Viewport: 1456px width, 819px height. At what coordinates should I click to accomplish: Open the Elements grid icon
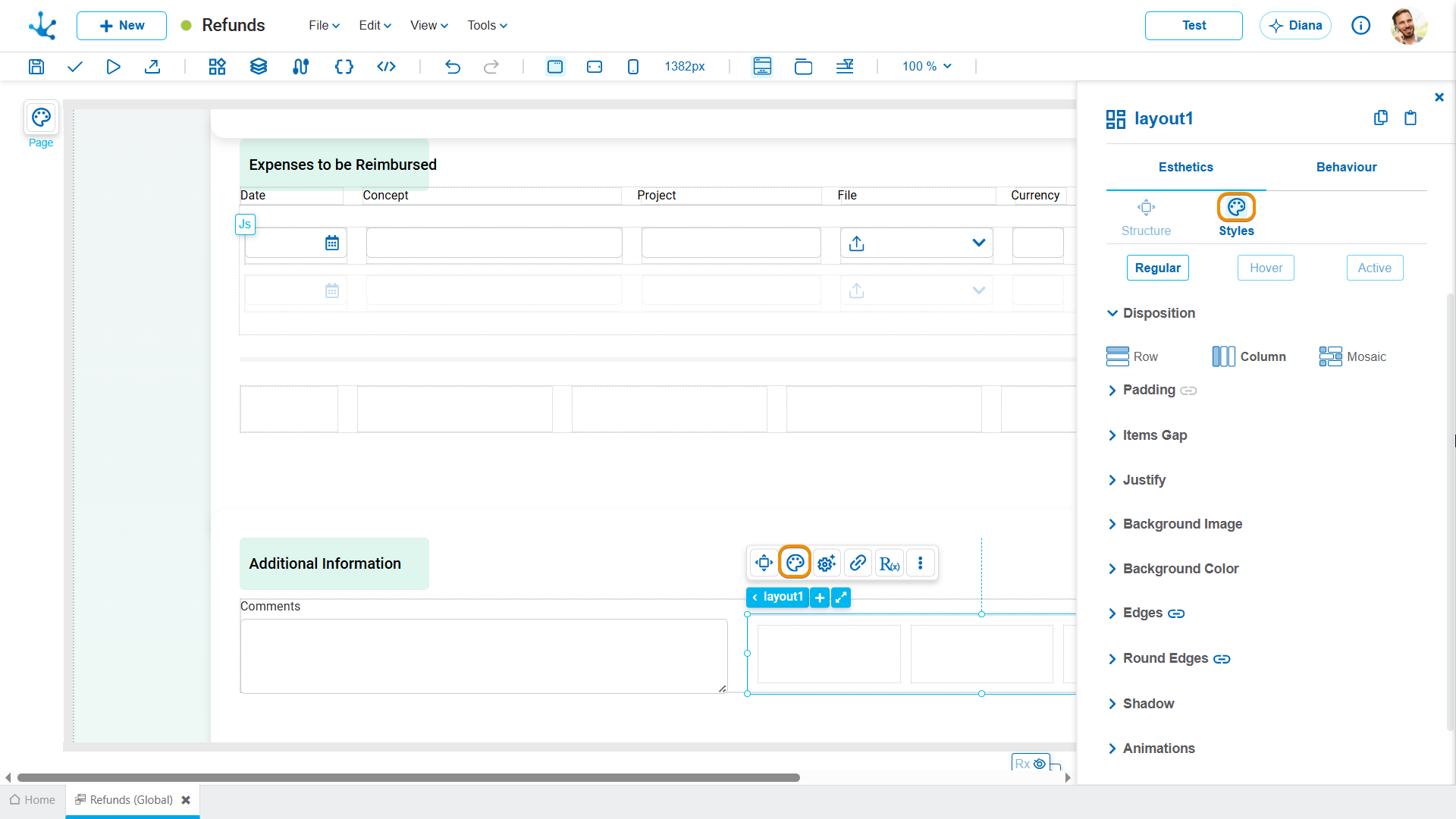click(x=218, y=67)
